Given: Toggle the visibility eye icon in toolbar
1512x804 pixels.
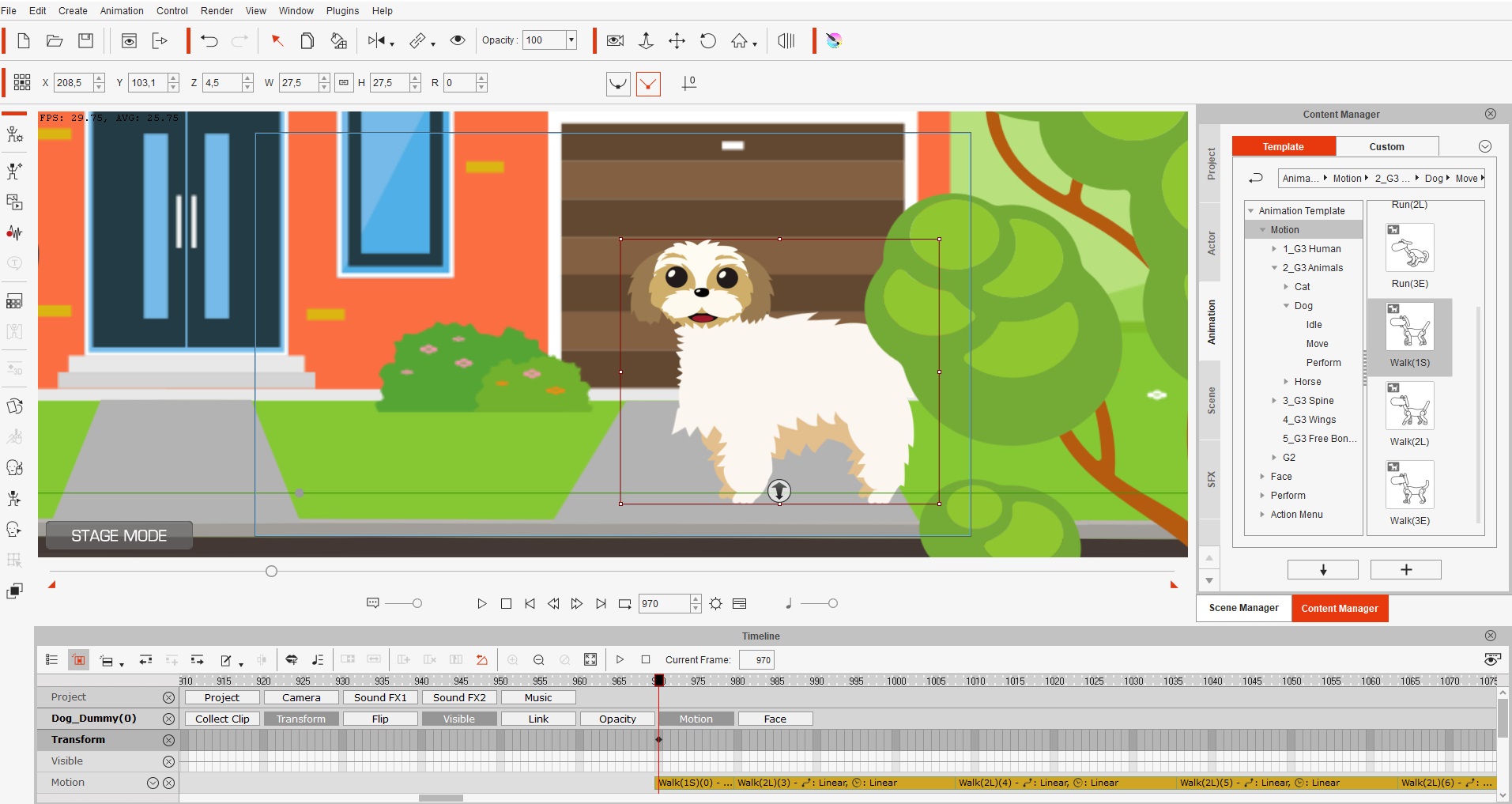Looking at the screenshot, I should (458, 41).
